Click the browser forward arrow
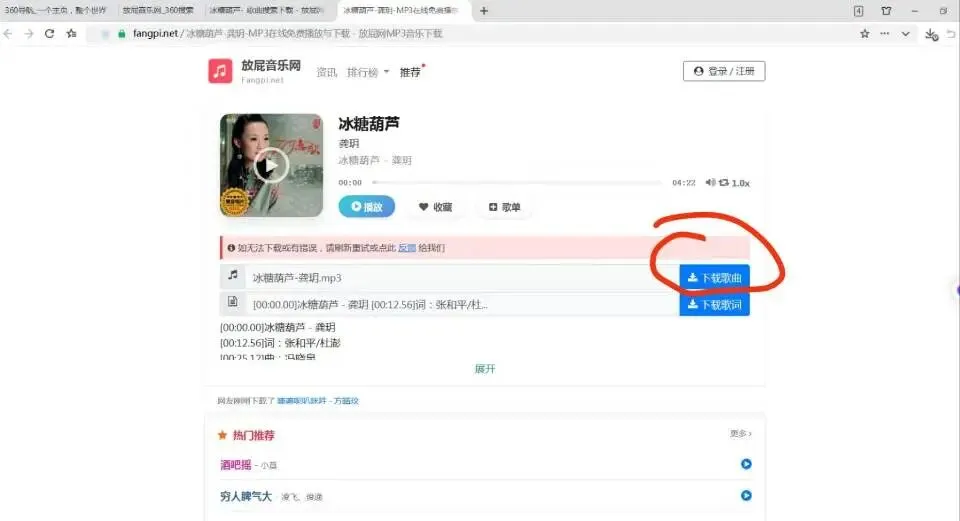 tap(29, 34)
